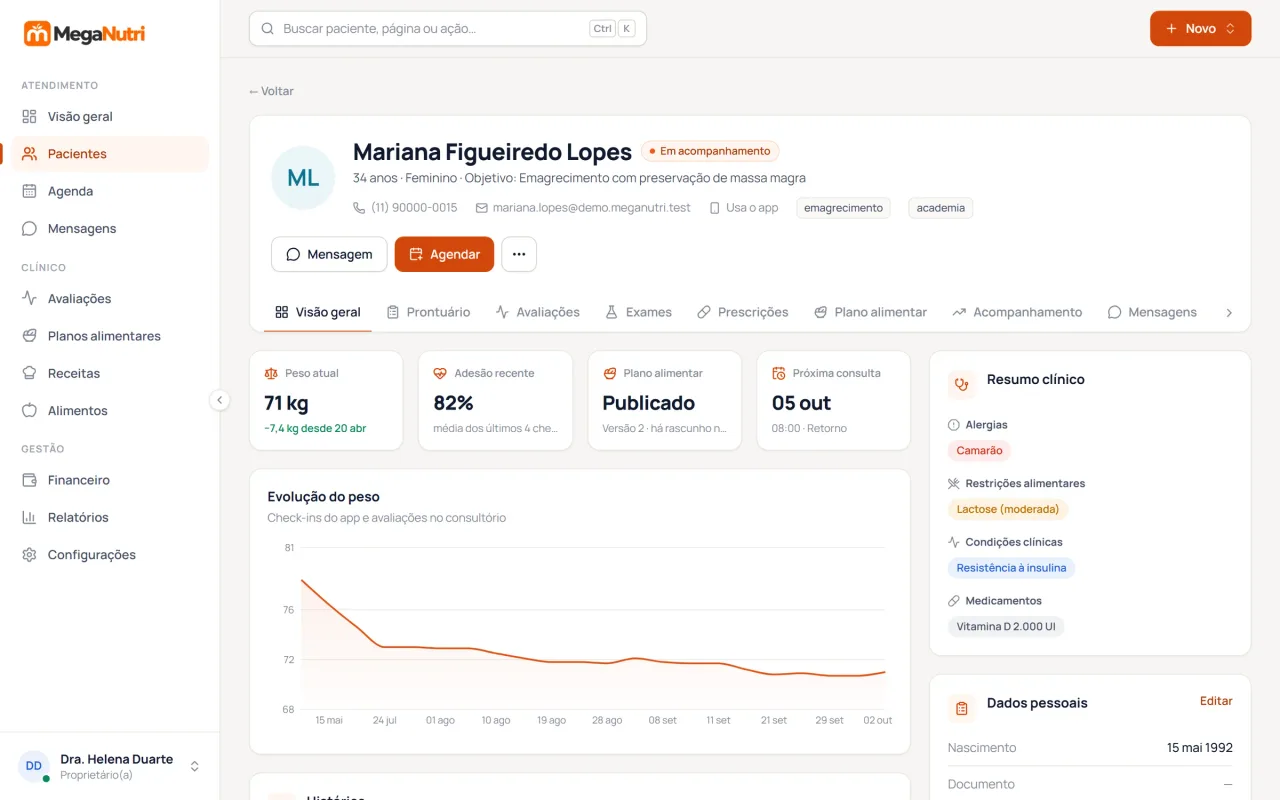Screen dimensions: 1280x800
Task: Go back with the Voltar link
Action: pyautogui.click(x=272, y=91)
